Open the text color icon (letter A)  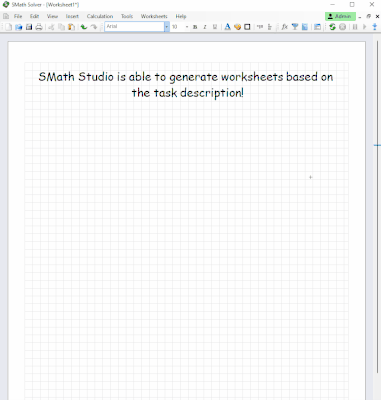click(227, 27)
